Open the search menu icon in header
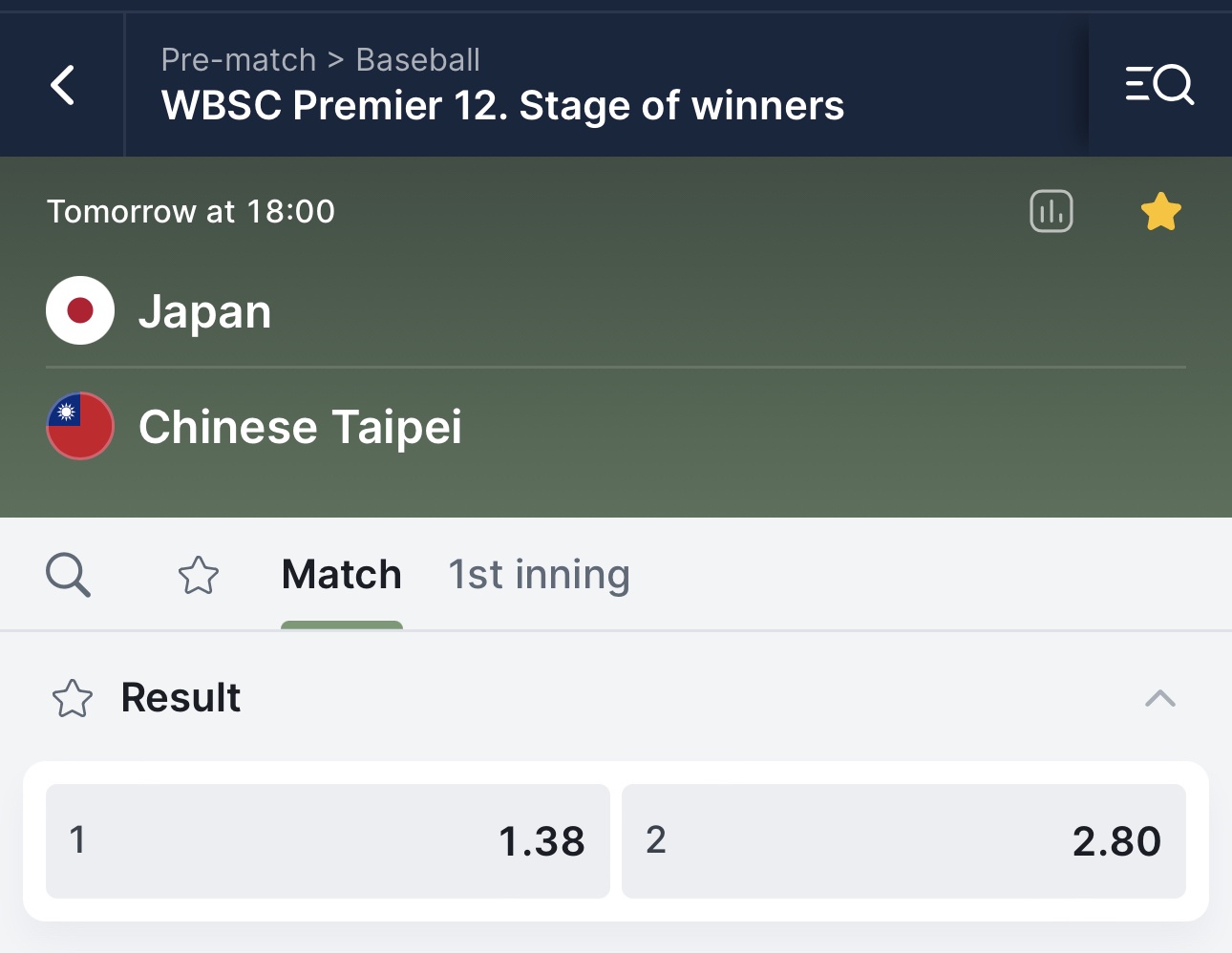The width and height of the screenshot is (1232, 953). 1159,85
